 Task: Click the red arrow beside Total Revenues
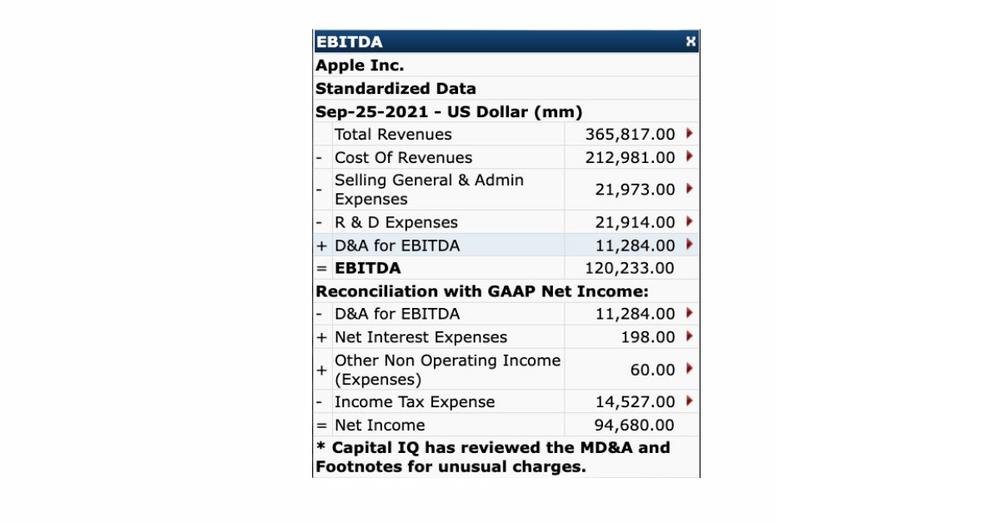689,134
